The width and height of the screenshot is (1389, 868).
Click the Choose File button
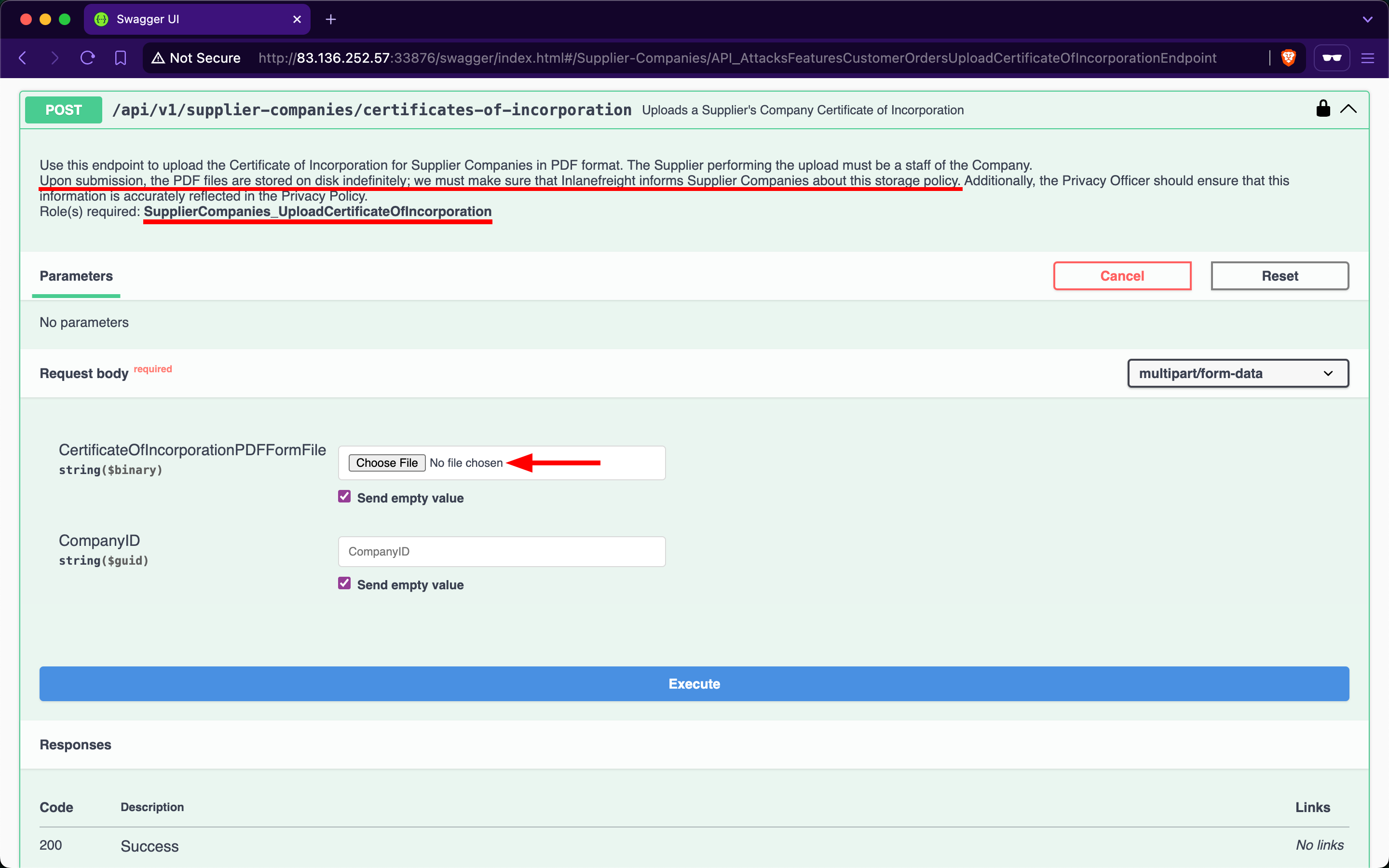coord(387,463)
